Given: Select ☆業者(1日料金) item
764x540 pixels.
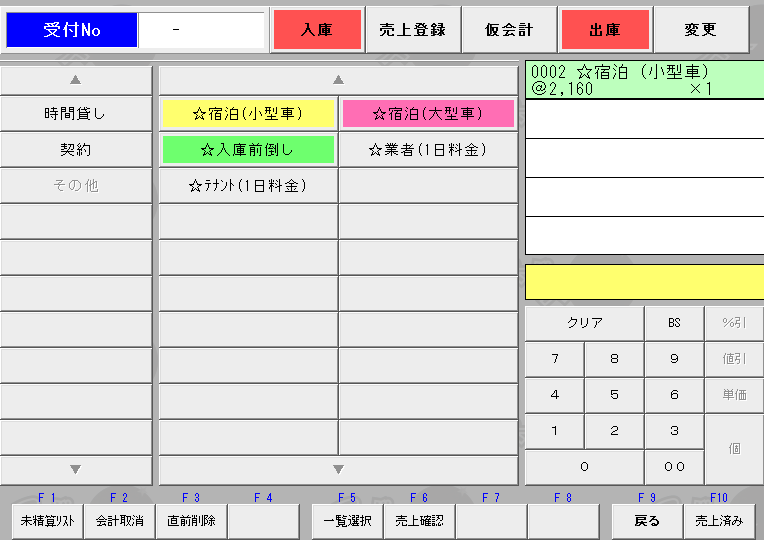Looking at the screenshot, I should click(428, 150).
